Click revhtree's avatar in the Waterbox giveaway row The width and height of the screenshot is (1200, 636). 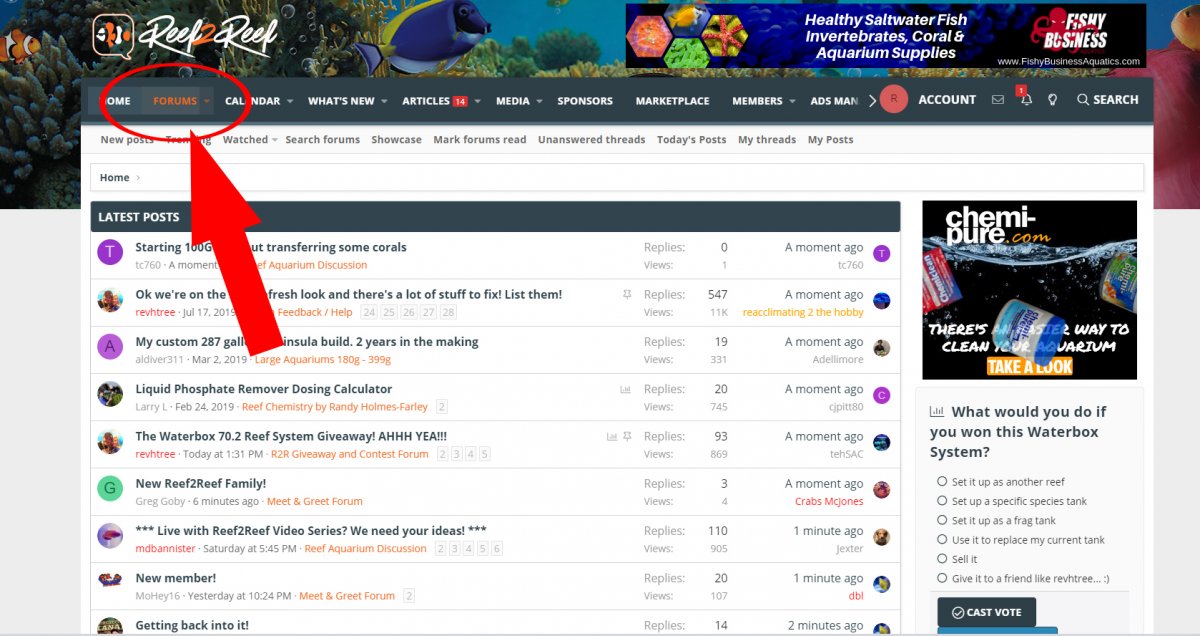[x=110, y=442]
